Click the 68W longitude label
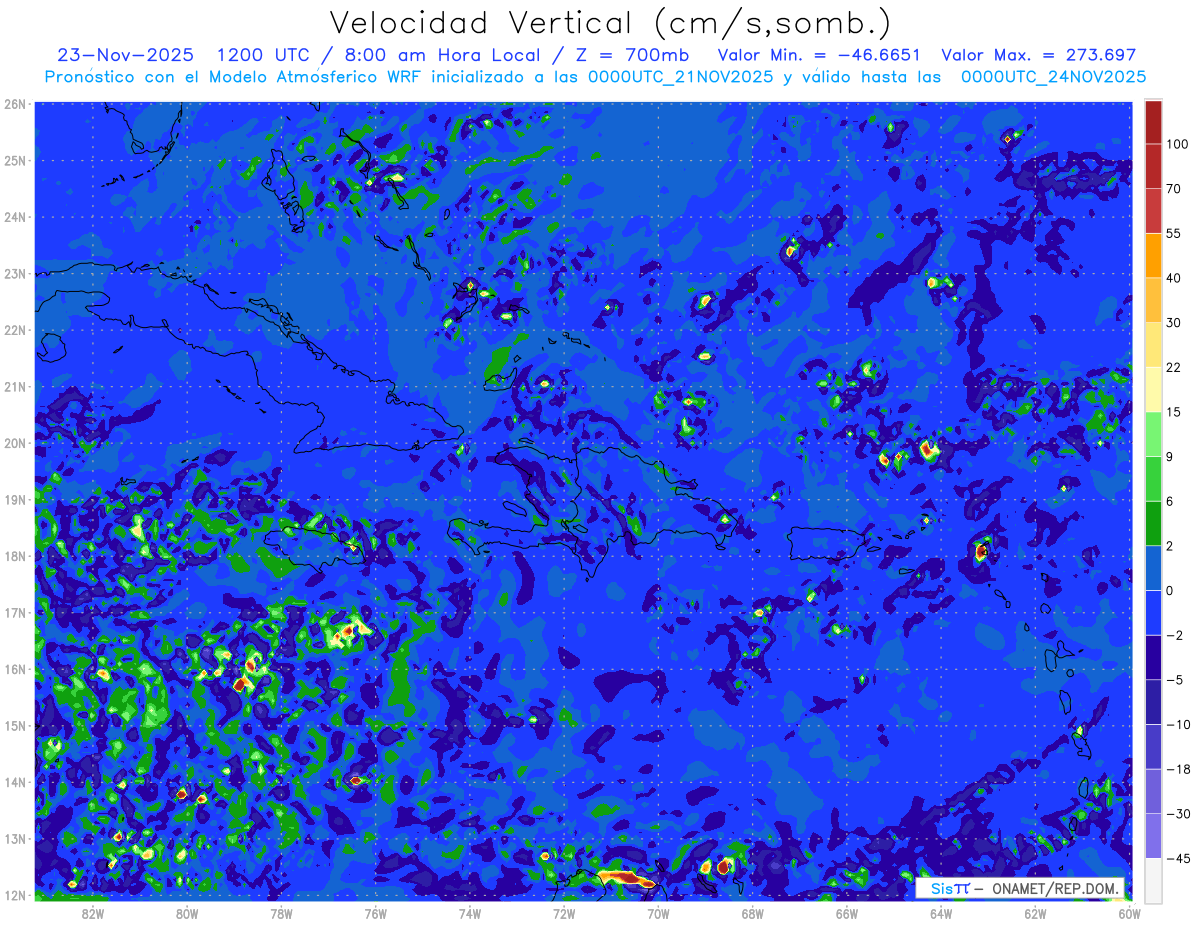The height and width of the screenshot is (927, 1200). click(x=753, y=913)
